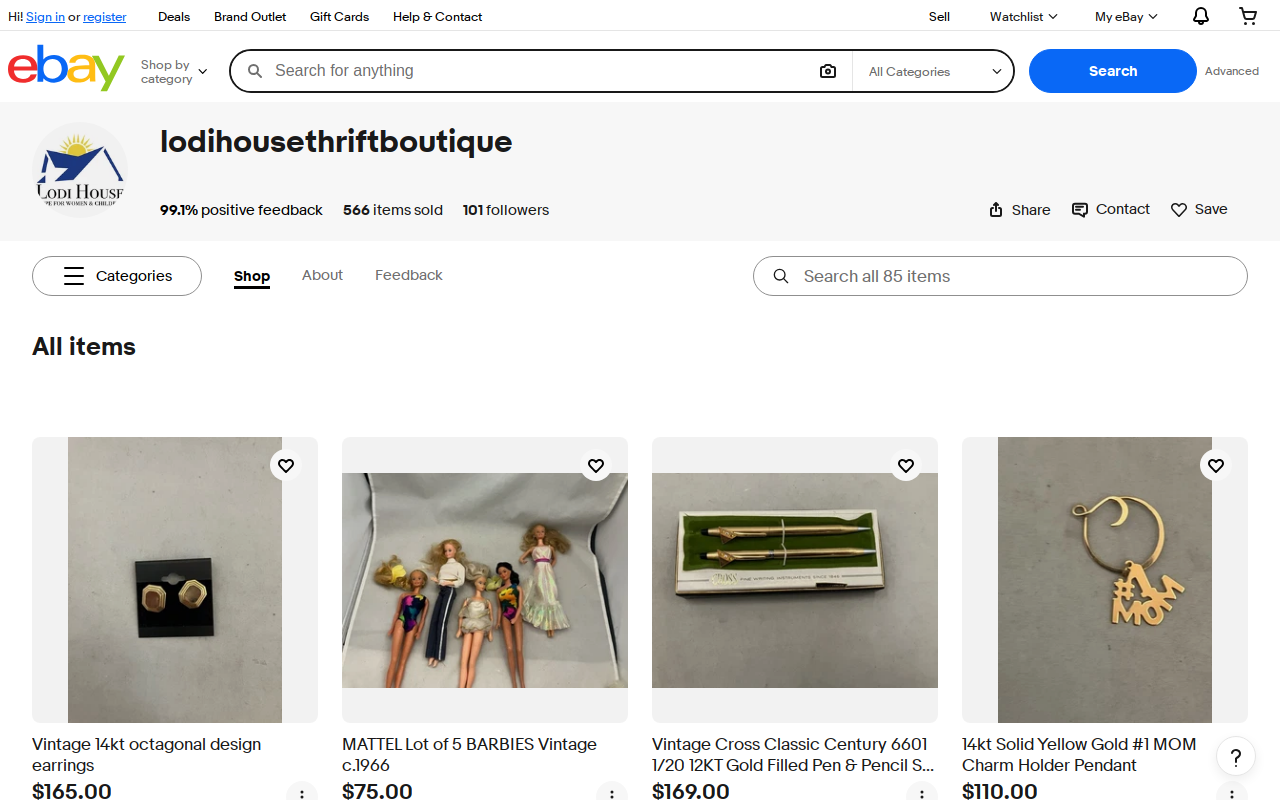Click 566 items sold text
Viewport: 1280px width, 800px height.
[x=393, y=210]
